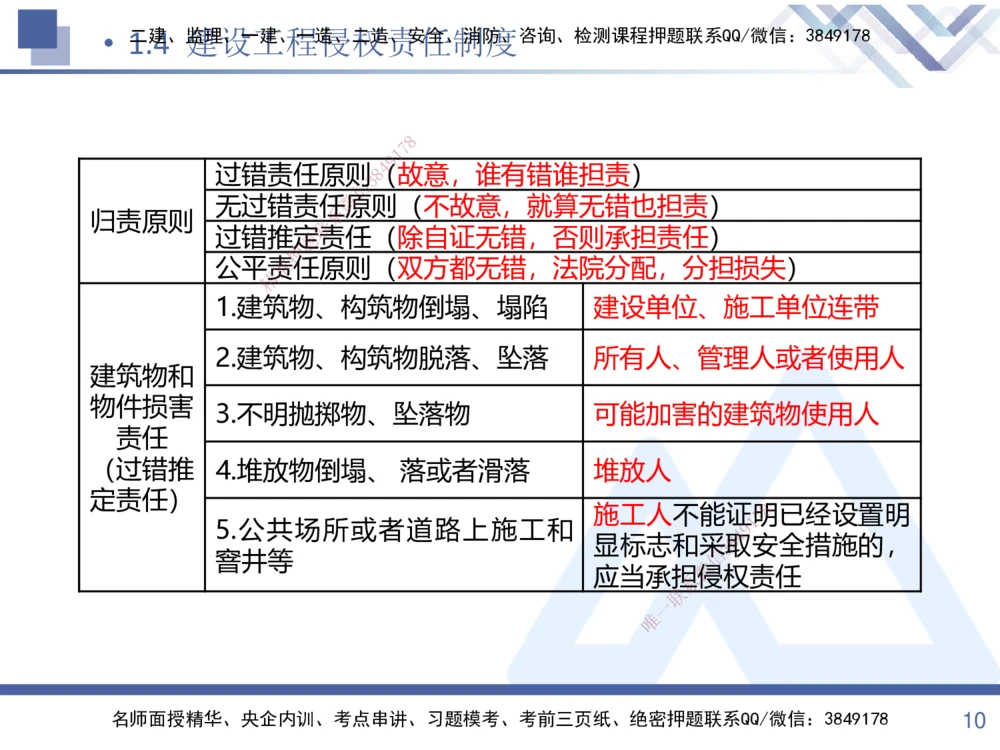Image resolution: width=1000 pixels, height=750 pixels.
Task: Click the blue divider bar under the title
Action: tap(500, 70)
